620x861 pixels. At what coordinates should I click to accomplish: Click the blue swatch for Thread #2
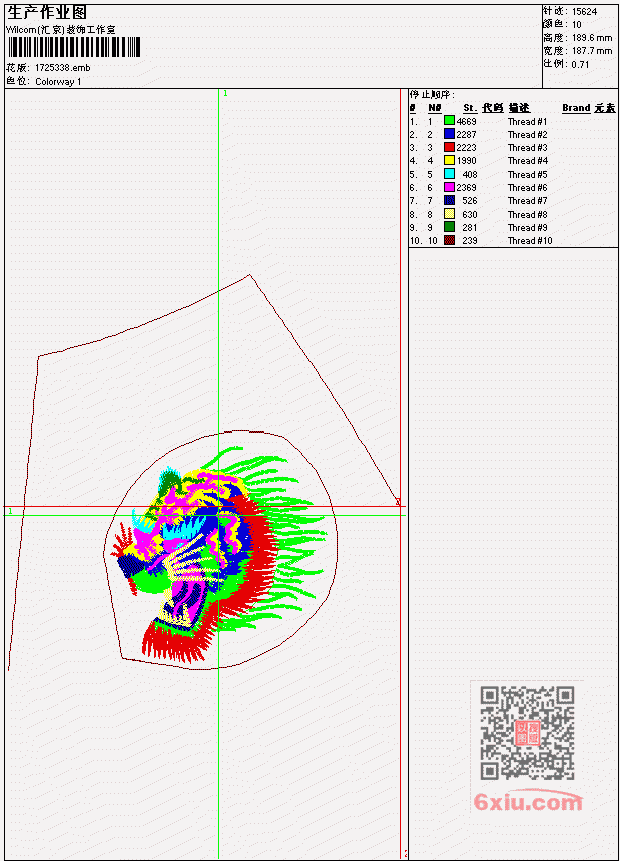pos(449,134)
